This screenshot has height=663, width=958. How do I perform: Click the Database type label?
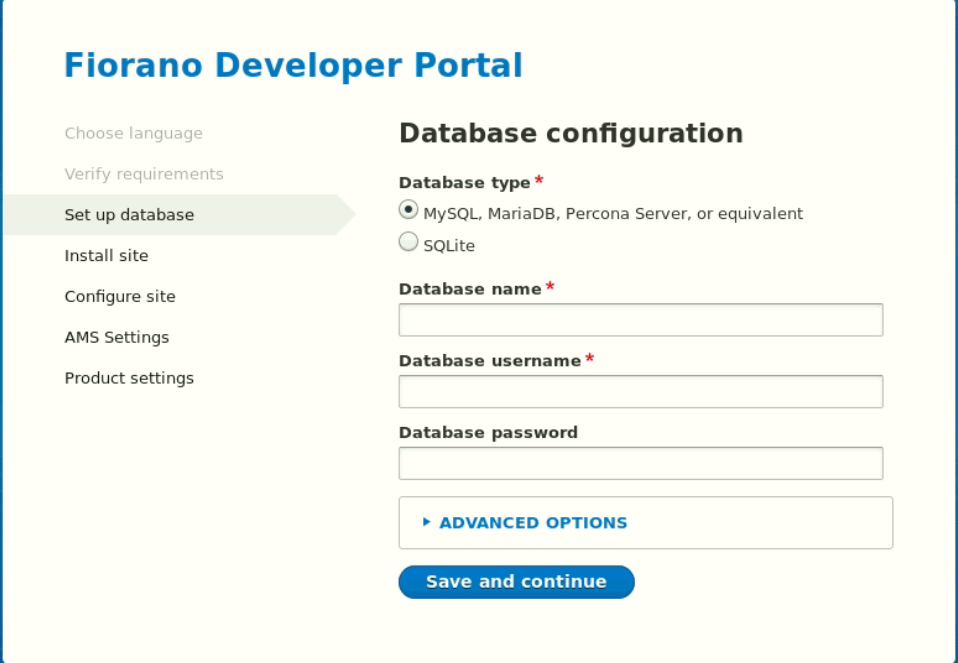click(464, 183)
